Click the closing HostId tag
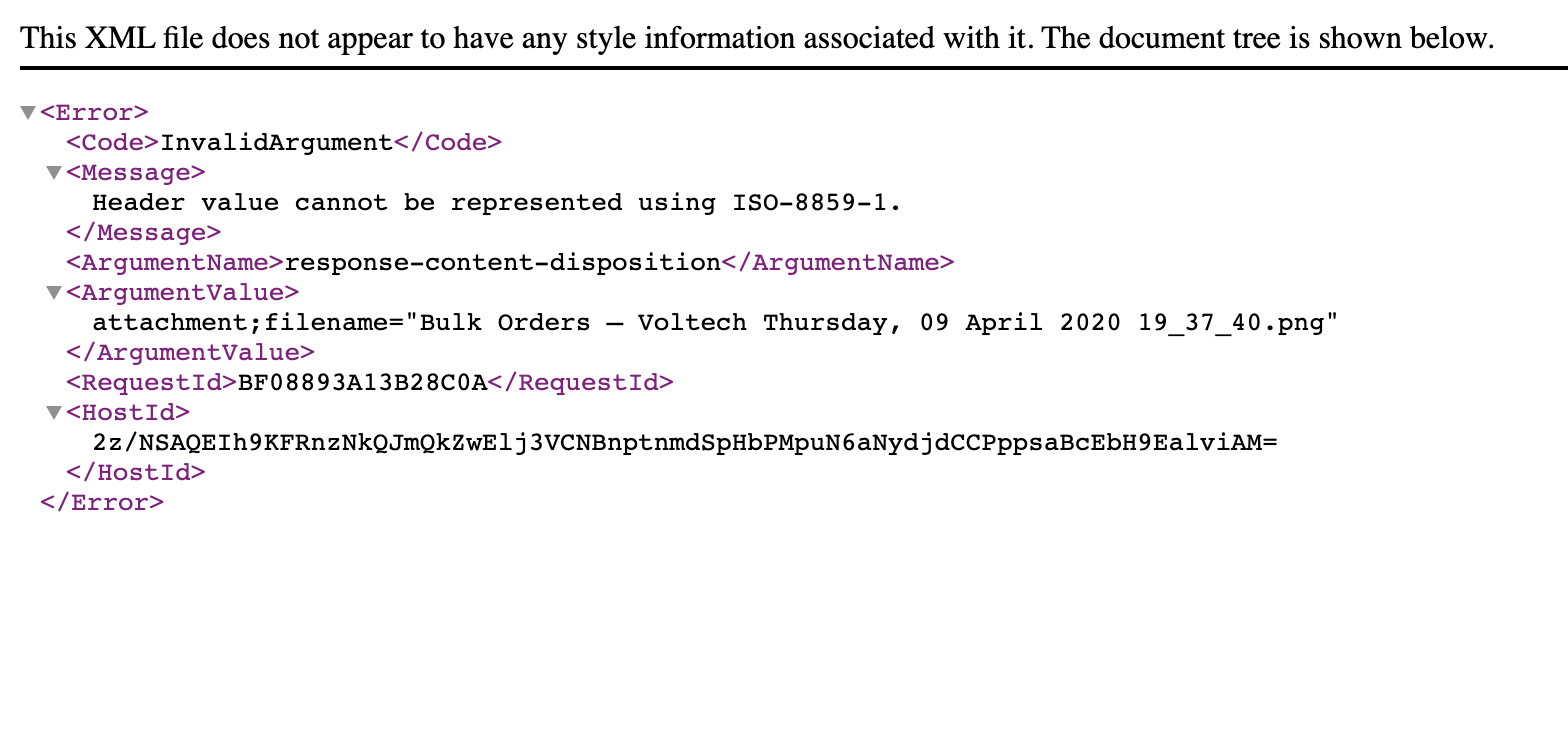 136,473
